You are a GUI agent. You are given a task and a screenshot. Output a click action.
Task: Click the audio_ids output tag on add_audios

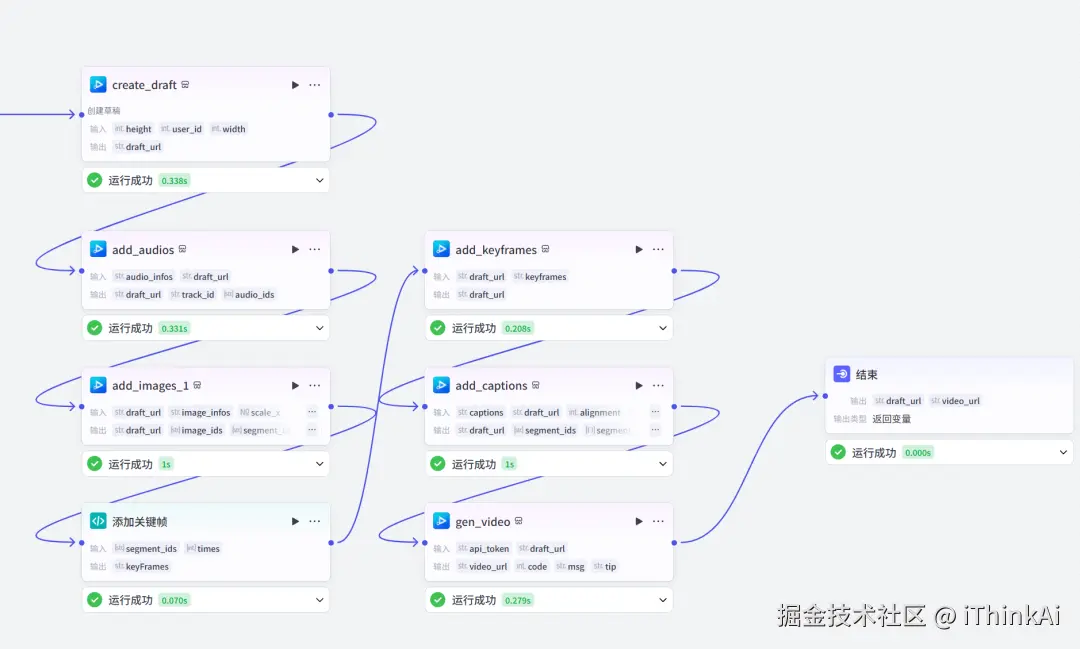250,294
